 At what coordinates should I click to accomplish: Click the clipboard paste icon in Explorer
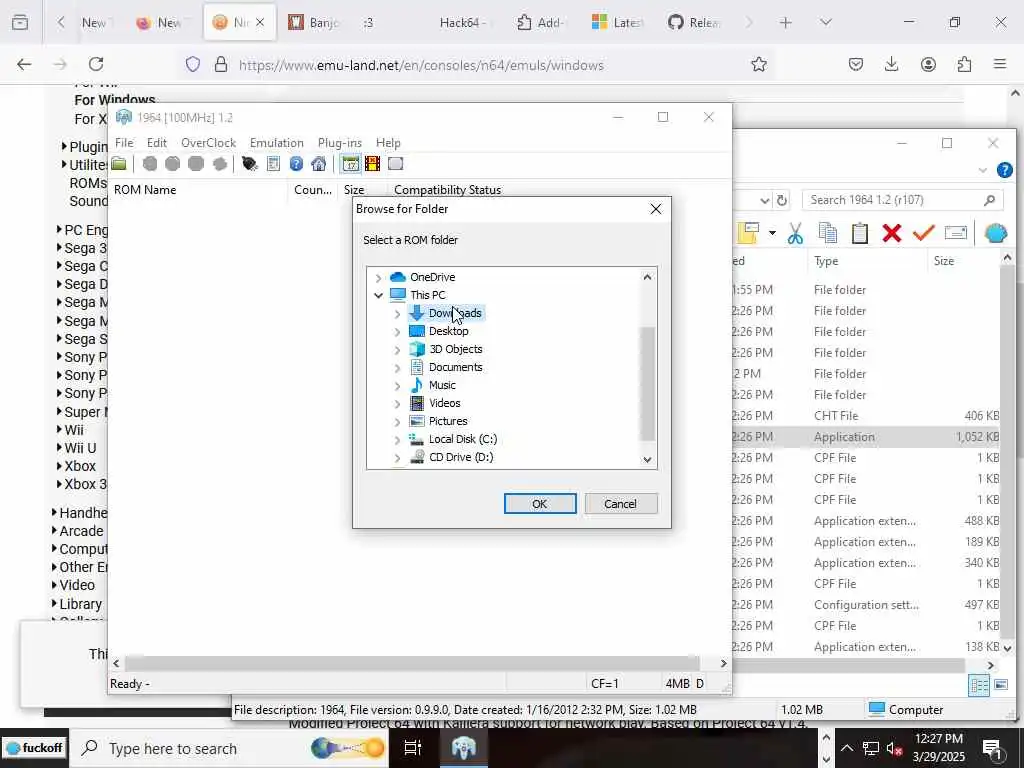point(859,233)
